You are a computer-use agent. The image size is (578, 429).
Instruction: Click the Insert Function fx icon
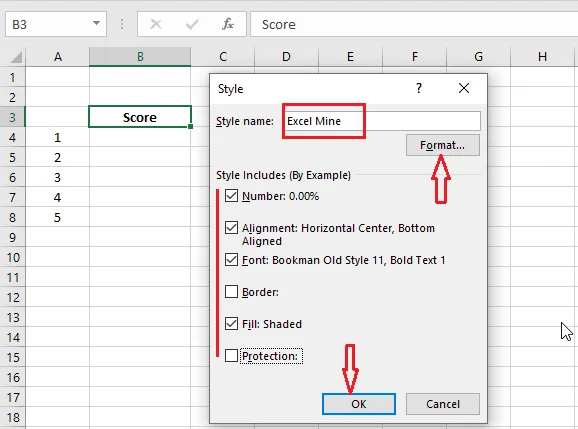[228, 24]
